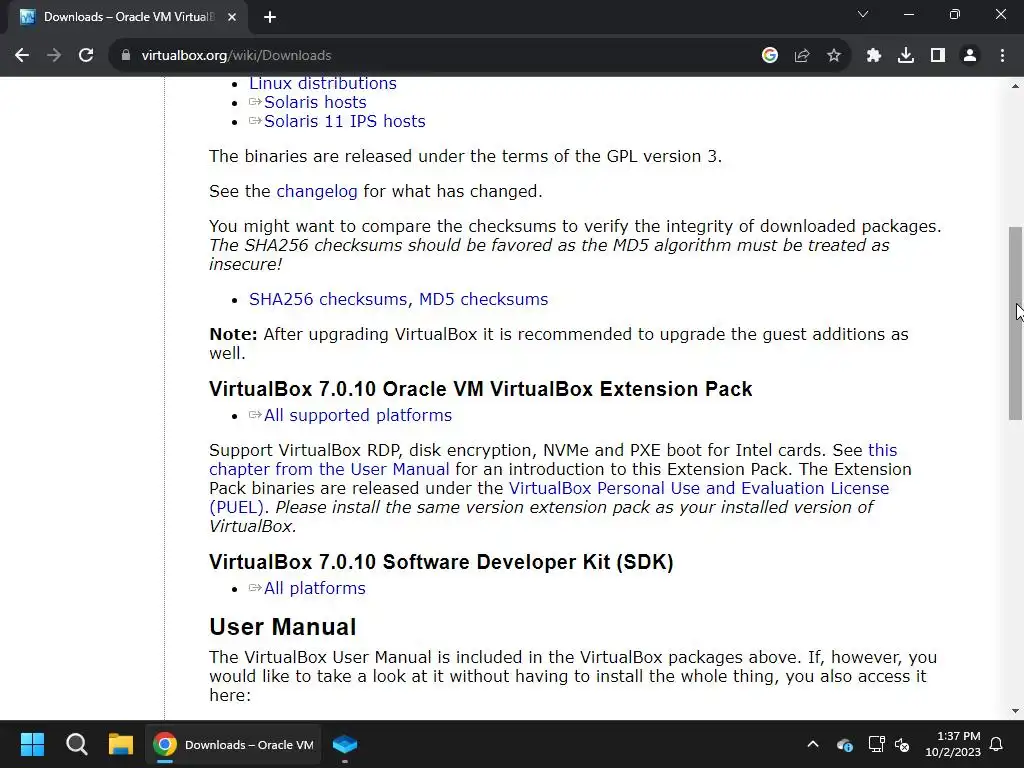Open Chrome three-dot menu
Viewport: 1024px width, 768px height.
1002,56
